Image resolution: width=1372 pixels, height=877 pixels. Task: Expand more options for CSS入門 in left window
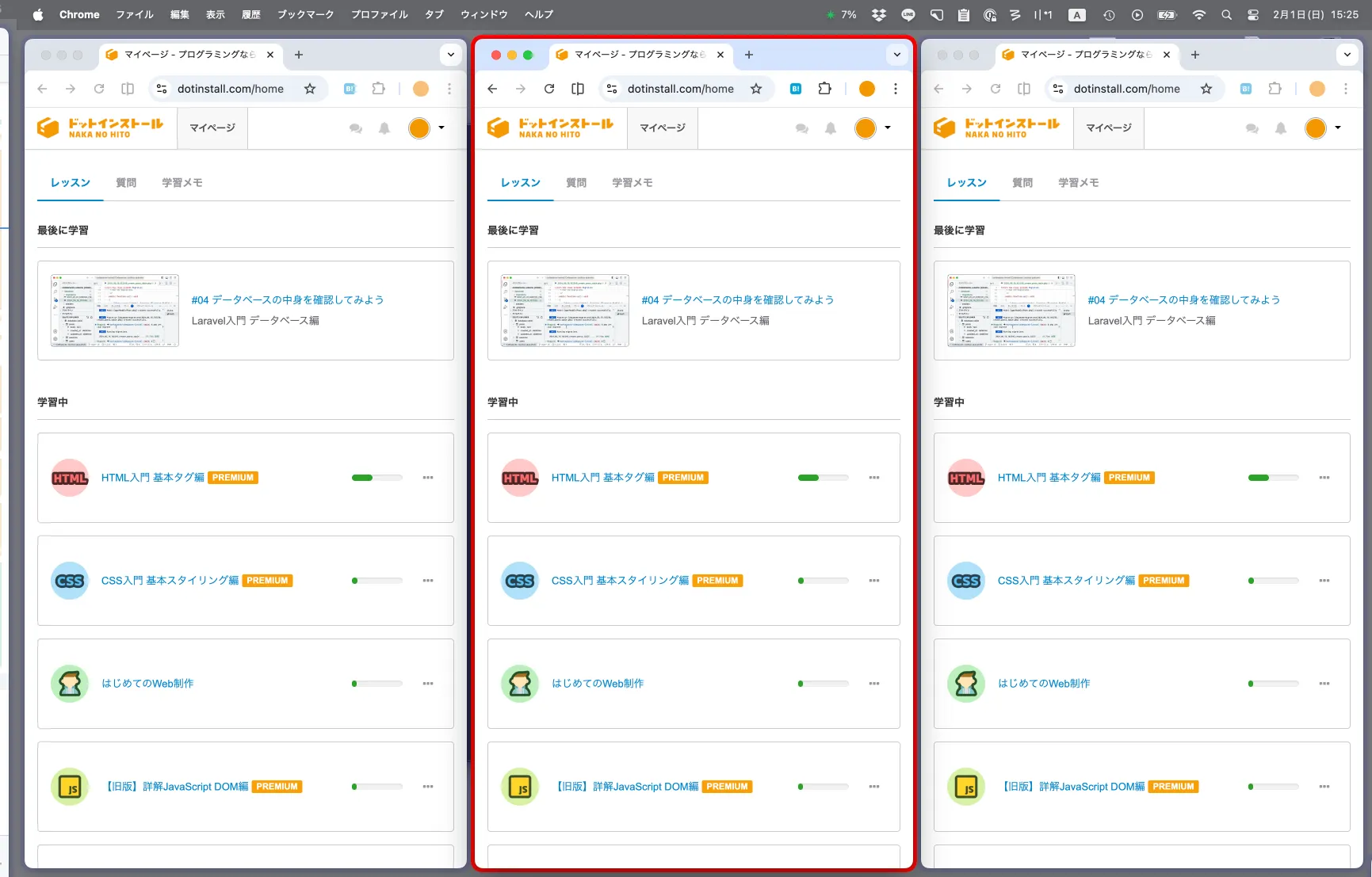click(x=427, y=581)
